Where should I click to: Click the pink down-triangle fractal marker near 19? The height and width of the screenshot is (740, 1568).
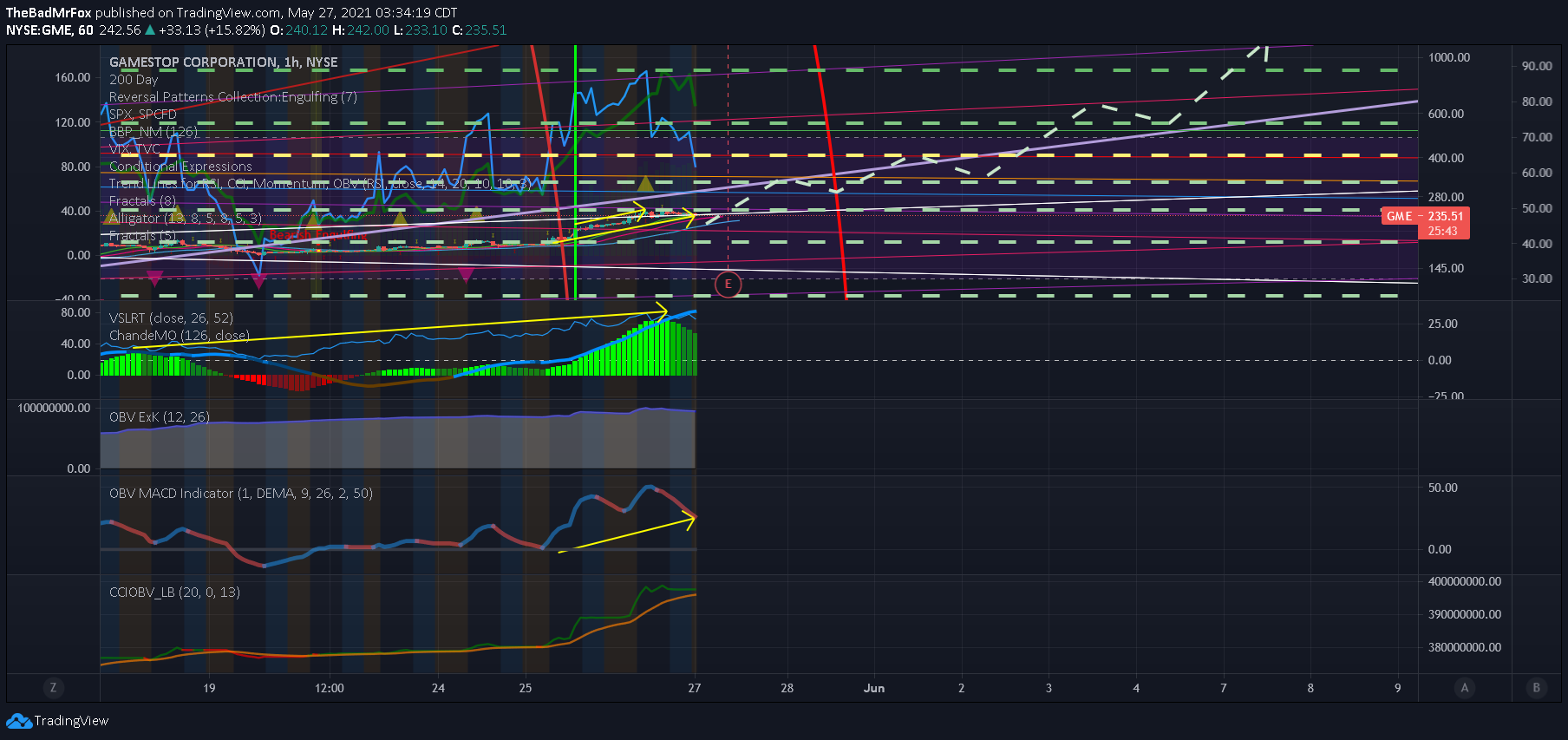tap(258, 280)
